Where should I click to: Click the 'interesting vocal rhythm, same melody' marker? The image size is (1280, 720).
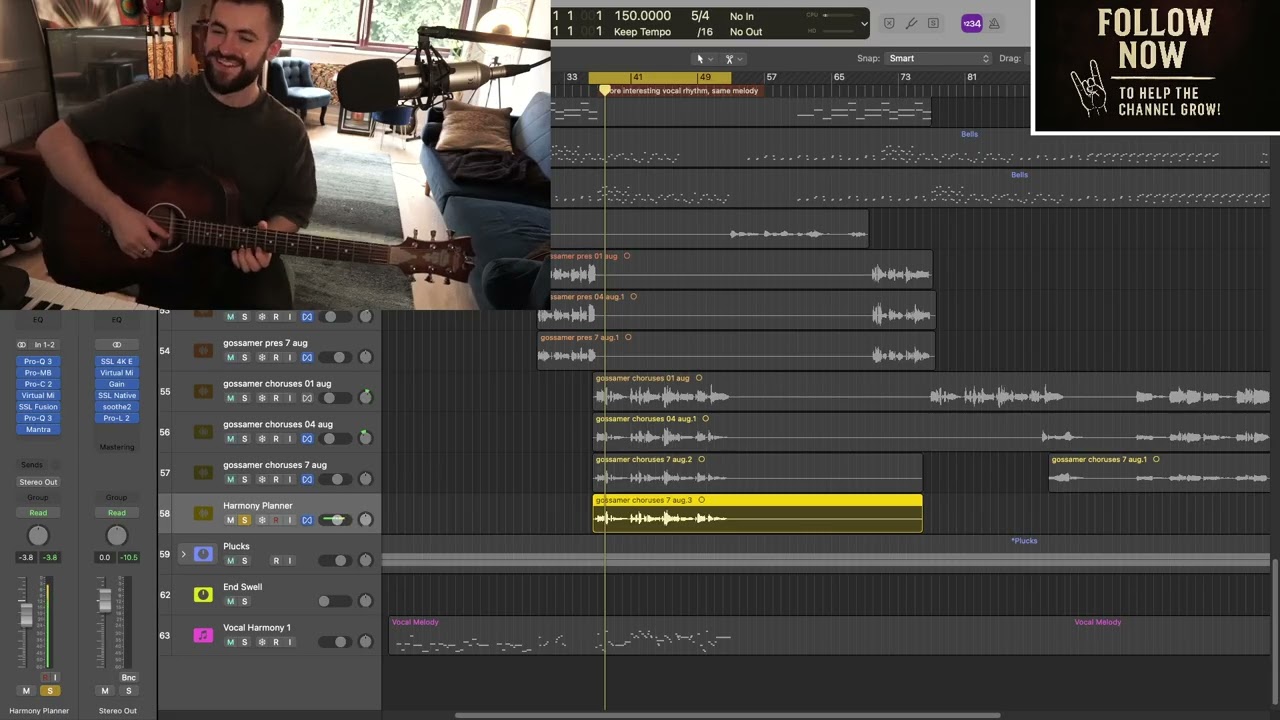click(x=684, y=91)
